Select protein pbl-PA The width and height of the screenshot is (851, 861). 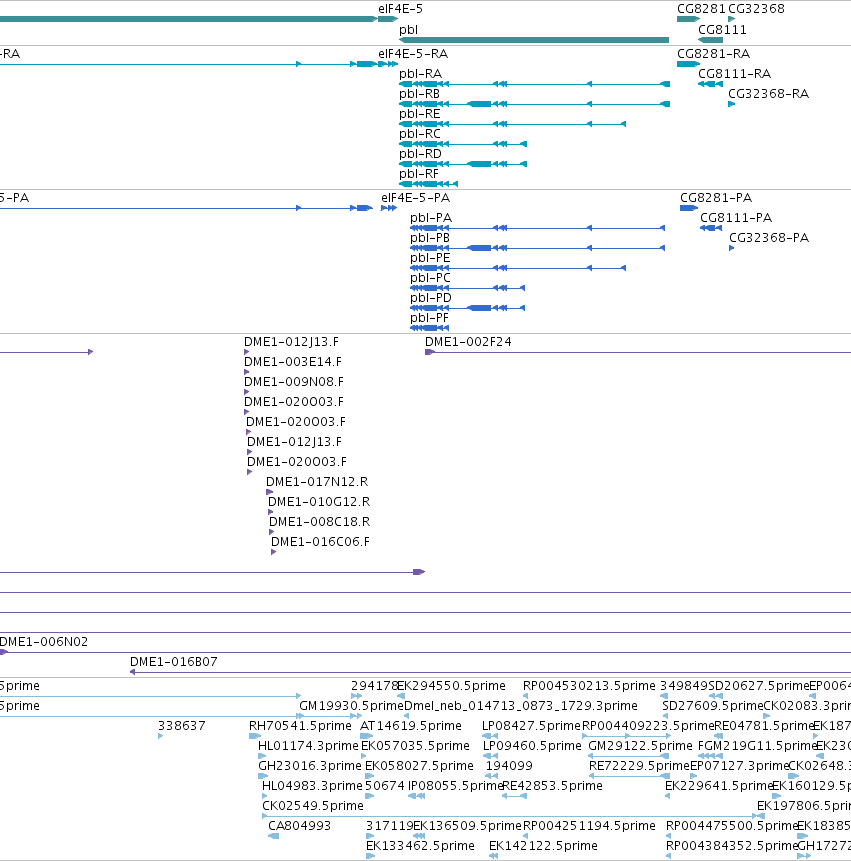[538, 228]
